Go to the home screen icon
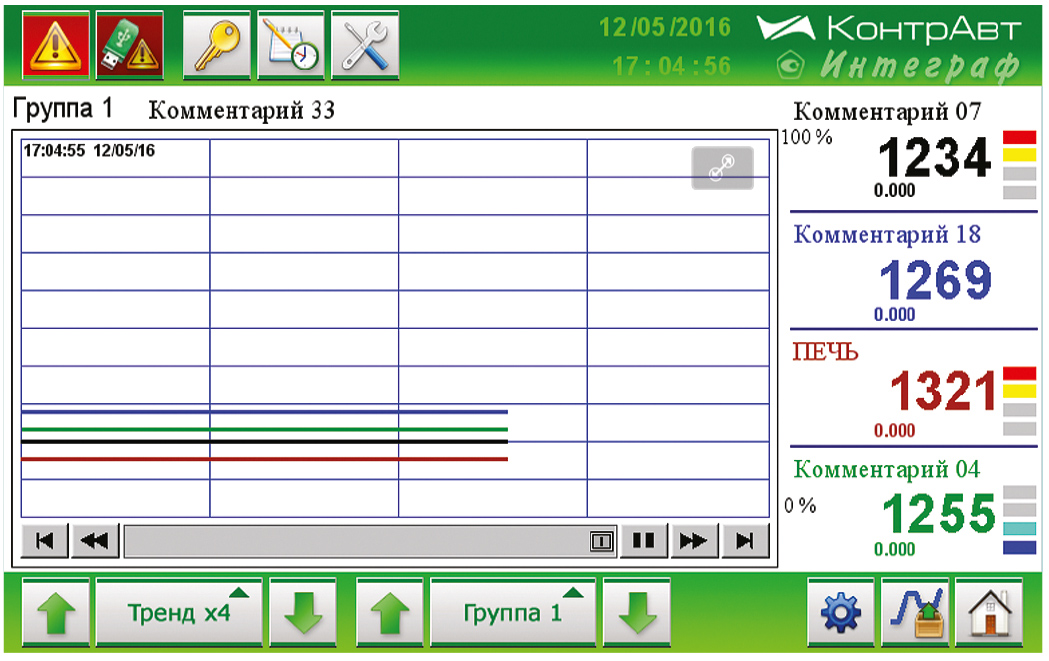This screenshot has width=1049, height=661. 988,611
